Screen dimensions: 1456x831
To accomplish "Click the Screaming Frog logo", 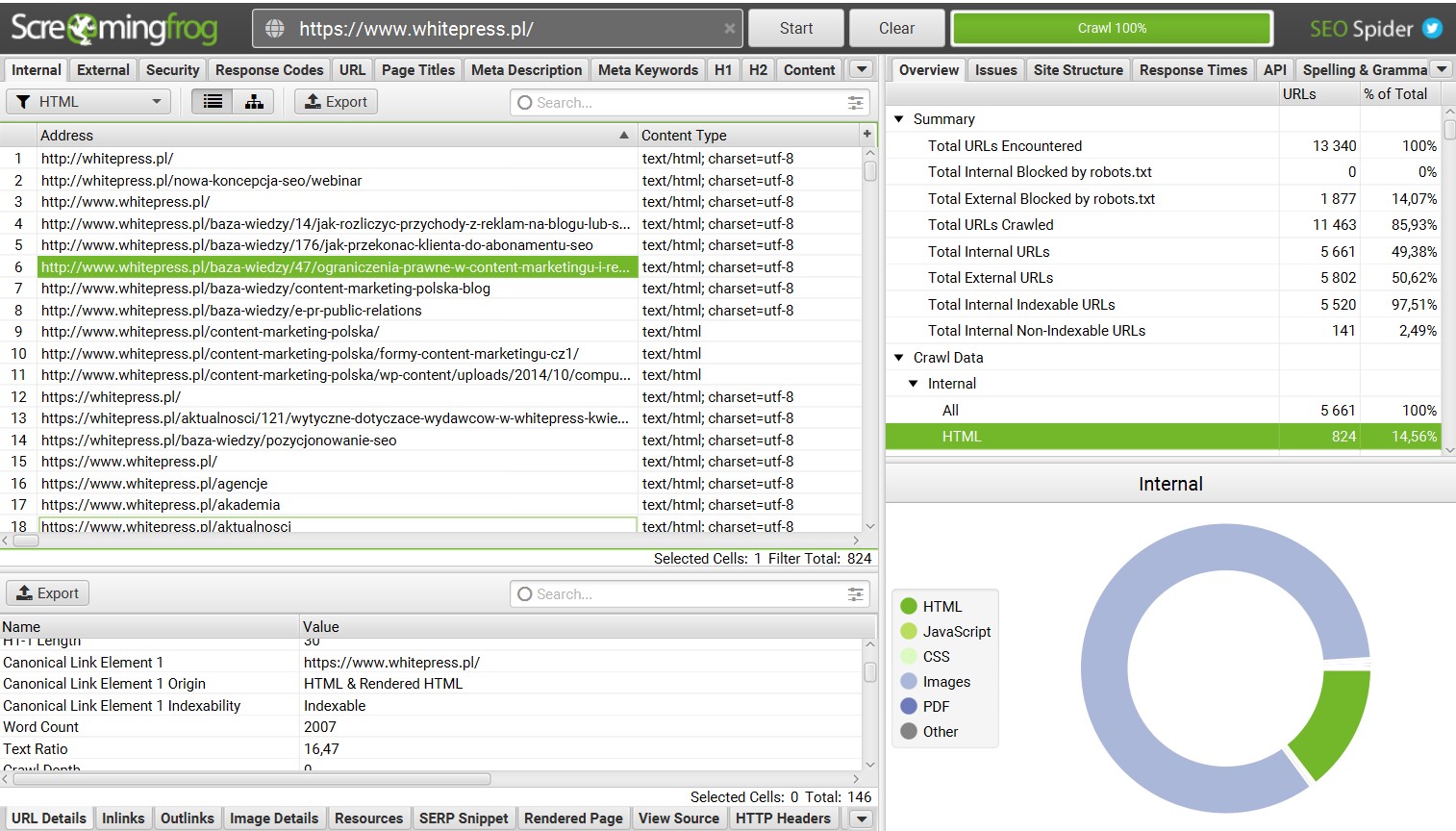I will click(x=114, y=29).
